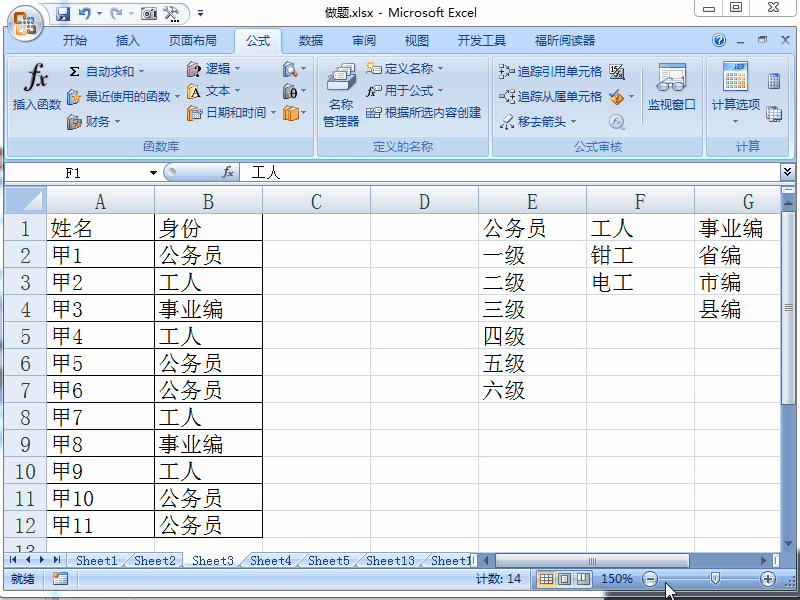
Task: Open Customize Quick Access Toolbar dropdown
Action: 201,13
